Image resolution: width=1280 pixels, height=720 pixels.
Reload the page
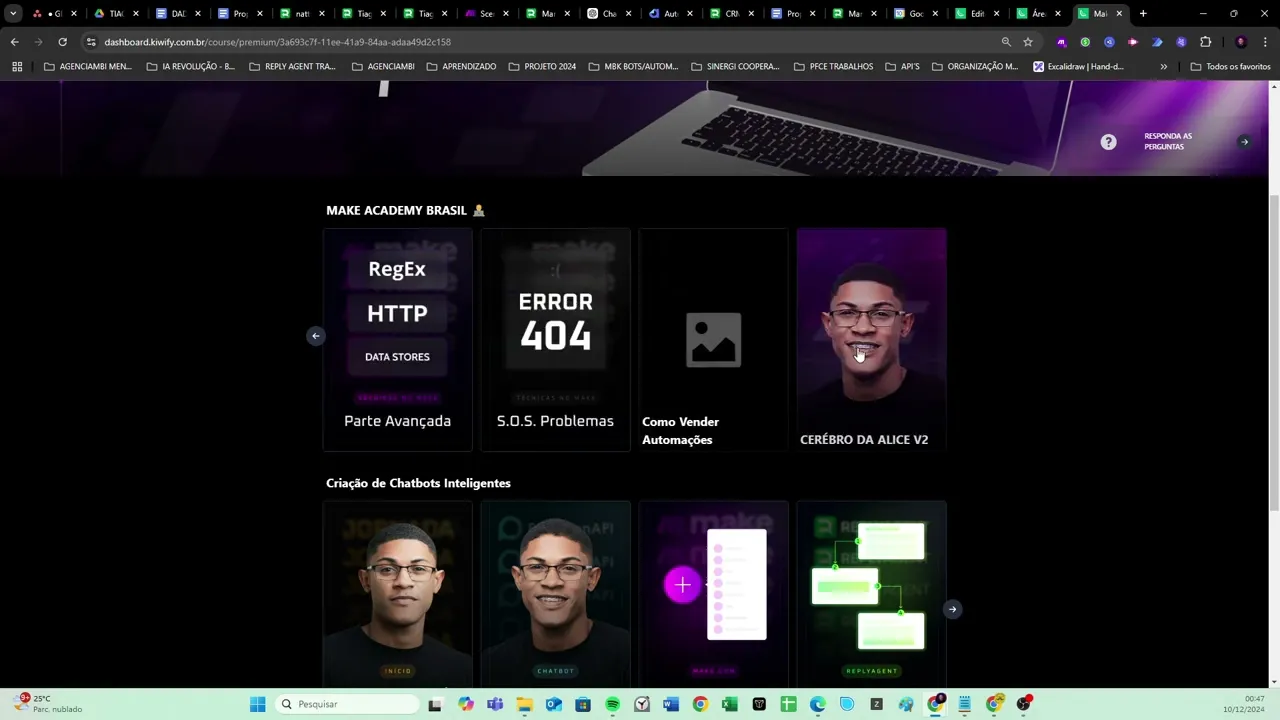62,42
